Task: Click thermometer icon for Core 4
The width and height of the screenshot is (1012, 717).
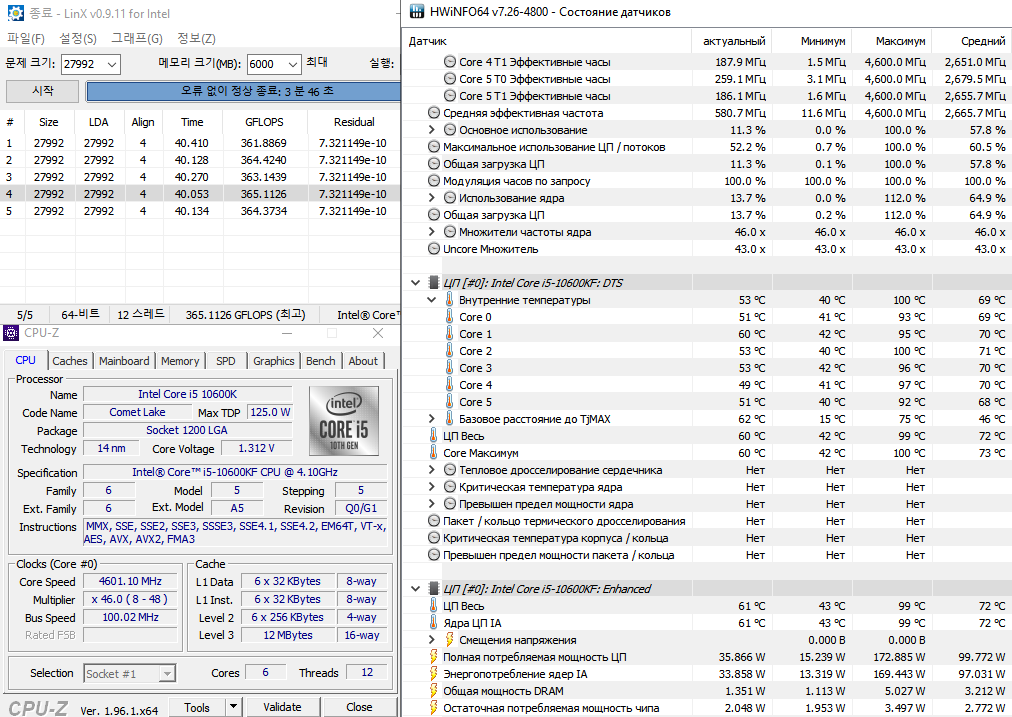Action: click(450, 385)
